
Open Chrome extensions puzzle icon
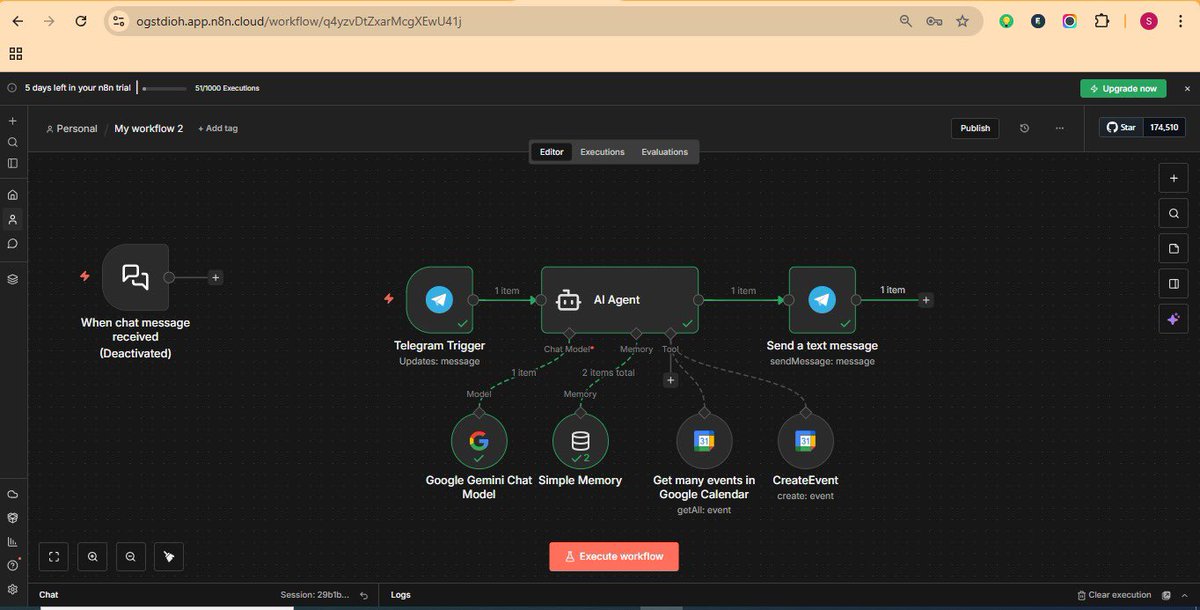point(1102,21)
